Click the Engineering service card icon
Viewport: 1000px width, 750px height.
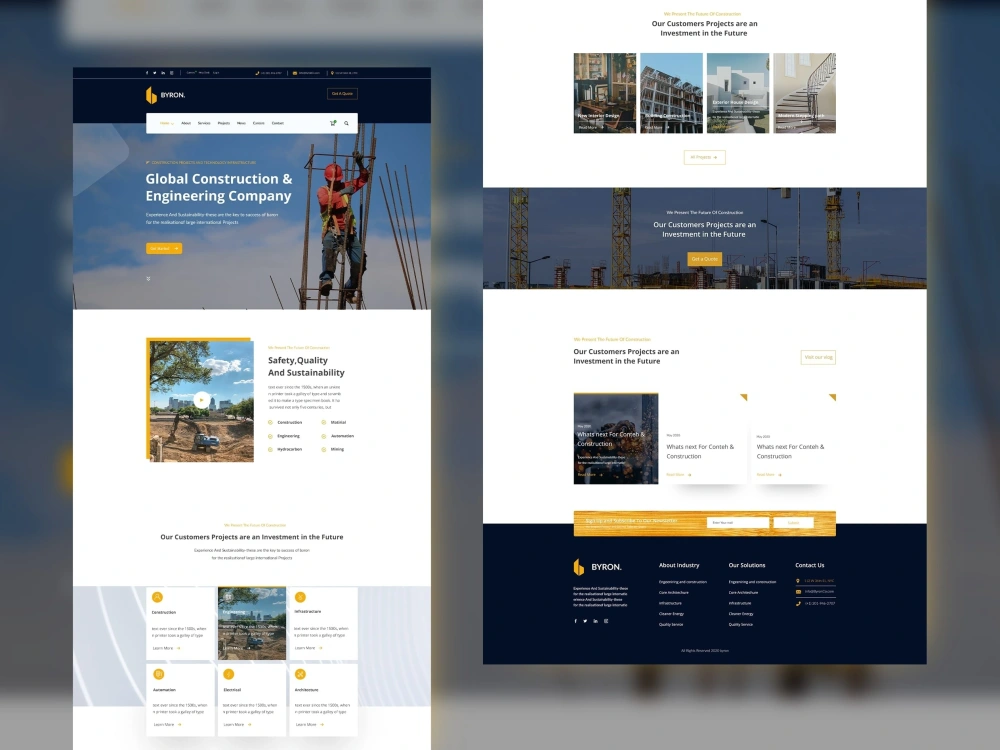point(228,597)
